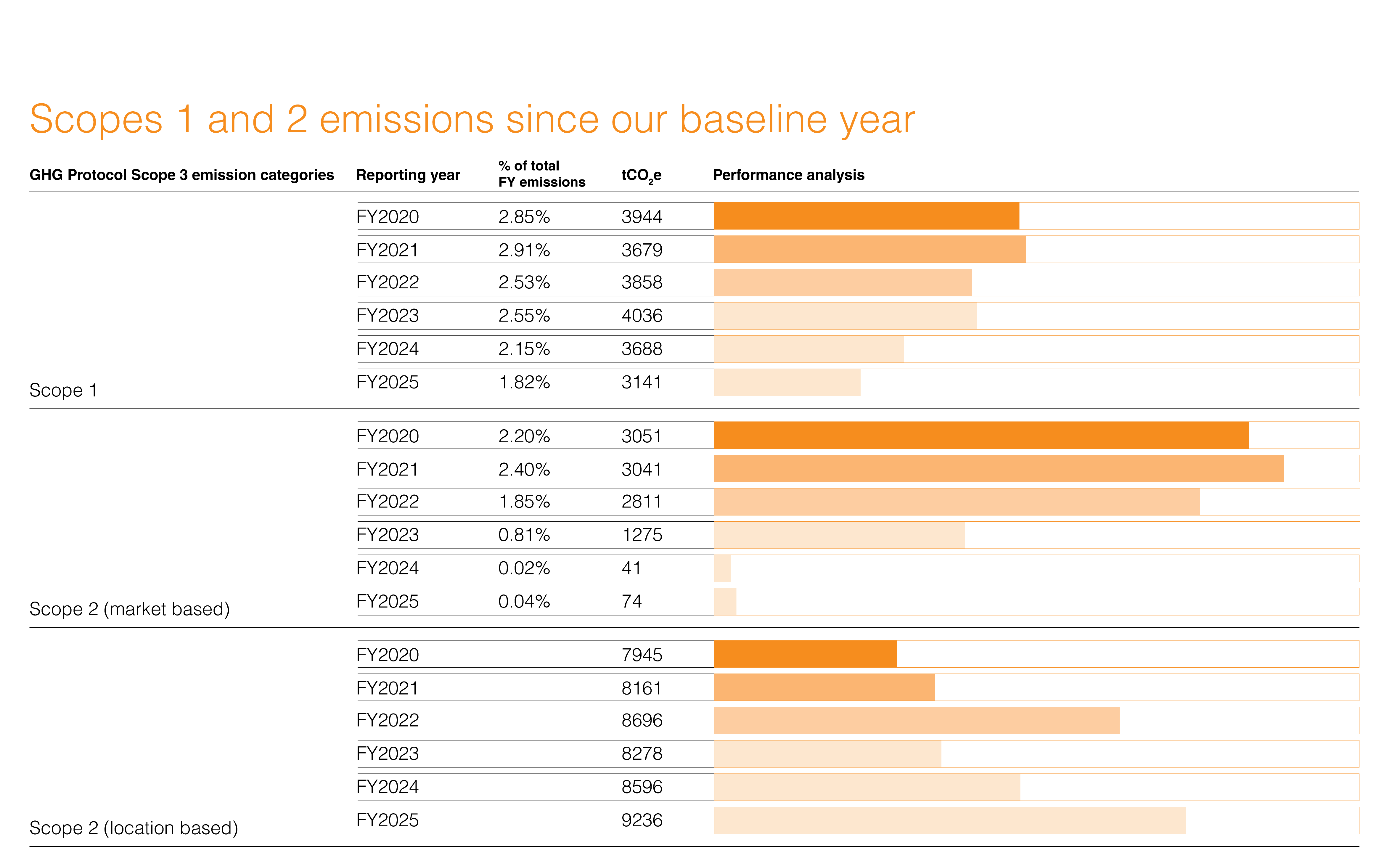The width and height of the screenshot is (1400, 858).
Task: Click the 3944 tCO2e value
Action: coord(642,216)
